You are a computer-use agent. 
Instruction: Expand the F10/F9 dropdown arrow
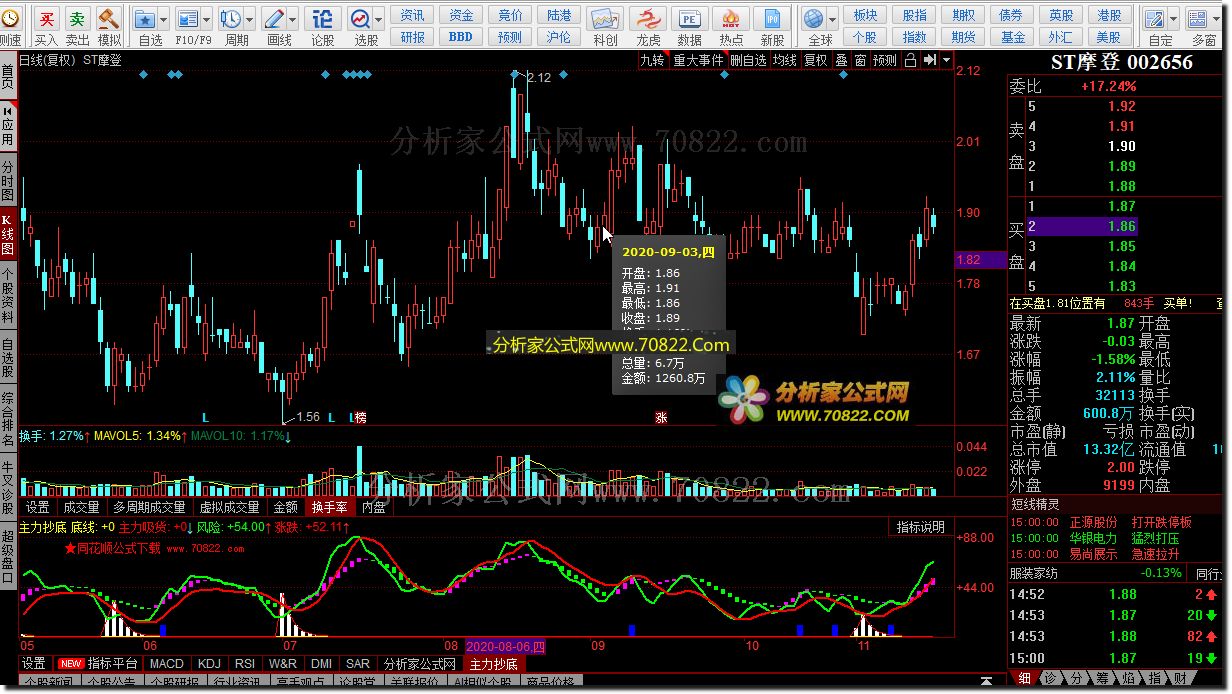point(205,19)
